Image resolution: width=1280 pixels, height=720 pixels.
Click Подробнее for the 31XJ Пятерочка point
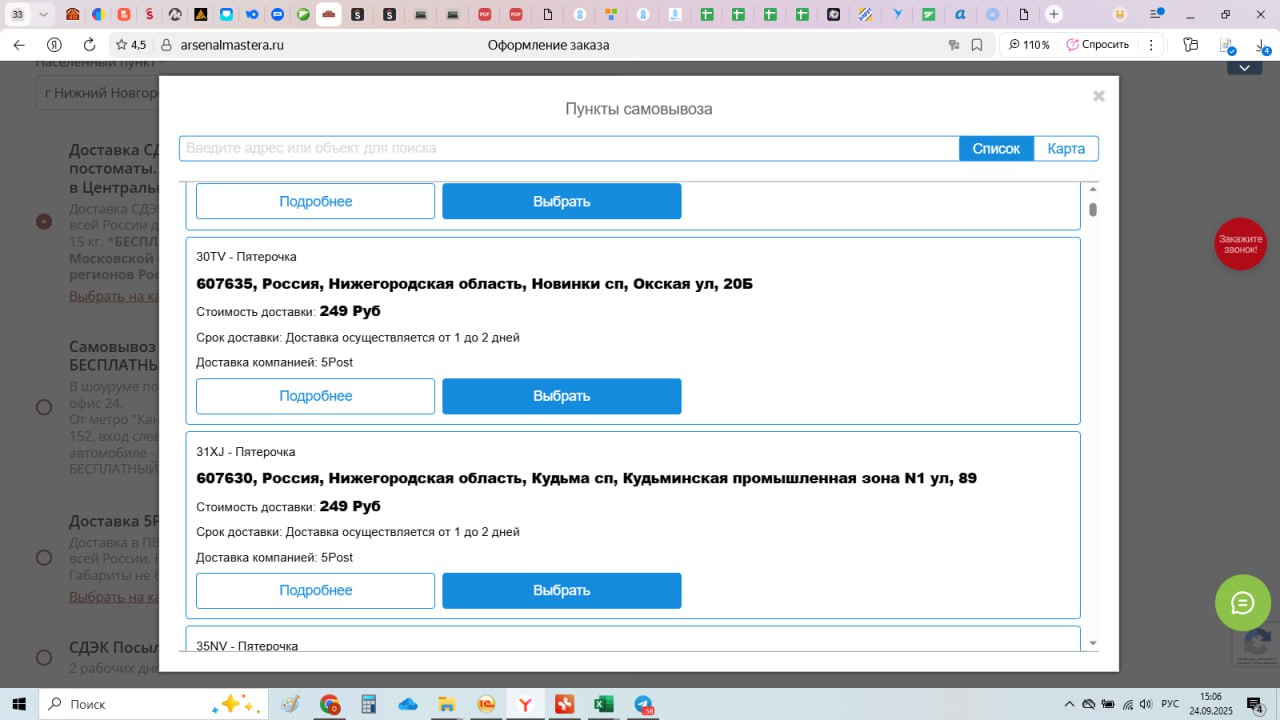coord(315,590)
